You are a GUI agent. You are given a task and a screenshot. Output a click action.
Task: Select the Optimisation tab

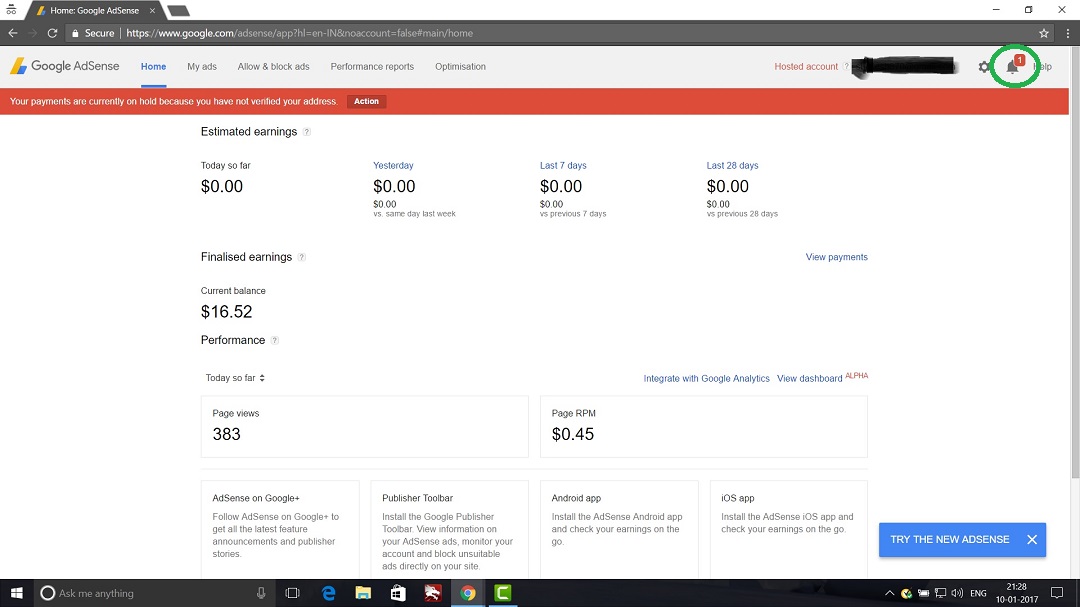click(460, 67)
